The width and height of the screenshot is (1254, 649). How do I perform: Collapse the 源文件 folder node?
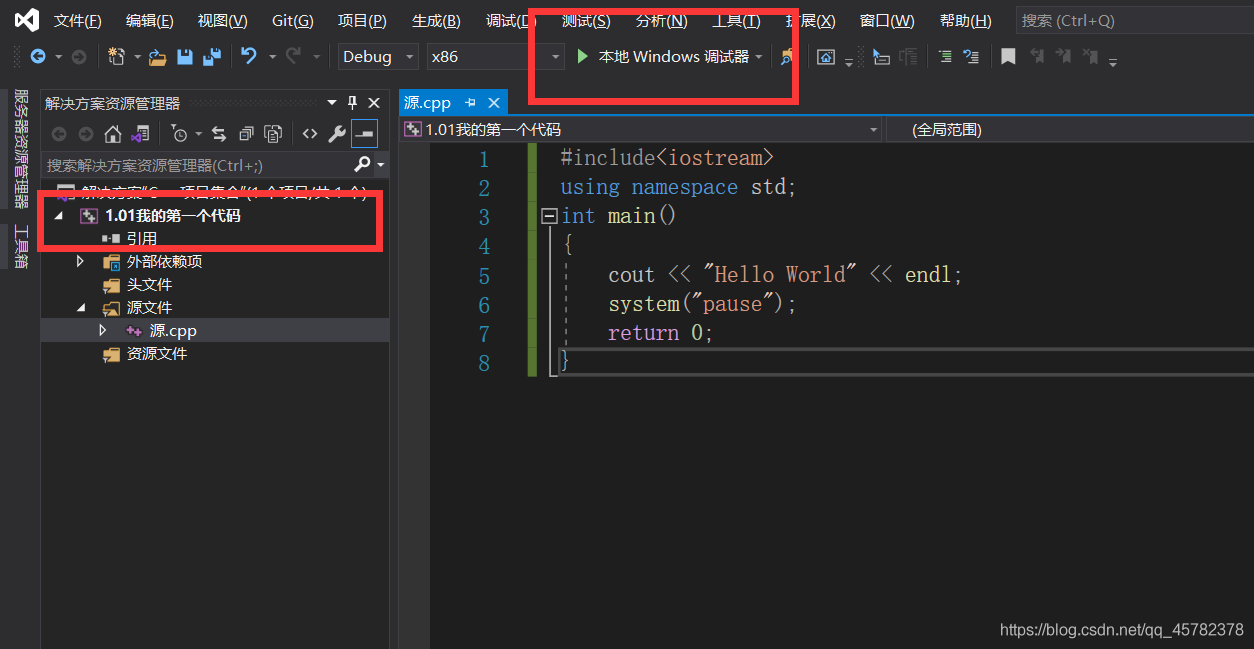click(x=81, y=308)
